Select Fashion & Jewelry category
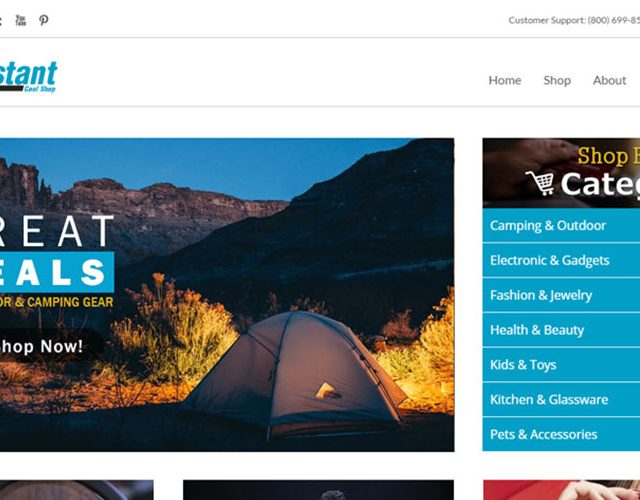This screenshot has height=500, width=640. pyautogui.click(x=561, y=295)
